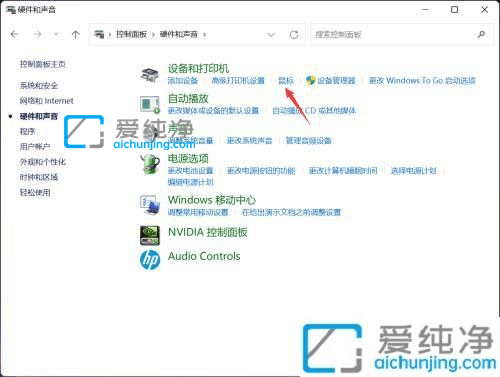Click the search control panel input box
This screenshot has width=500, height=377.
coord(402,34)
